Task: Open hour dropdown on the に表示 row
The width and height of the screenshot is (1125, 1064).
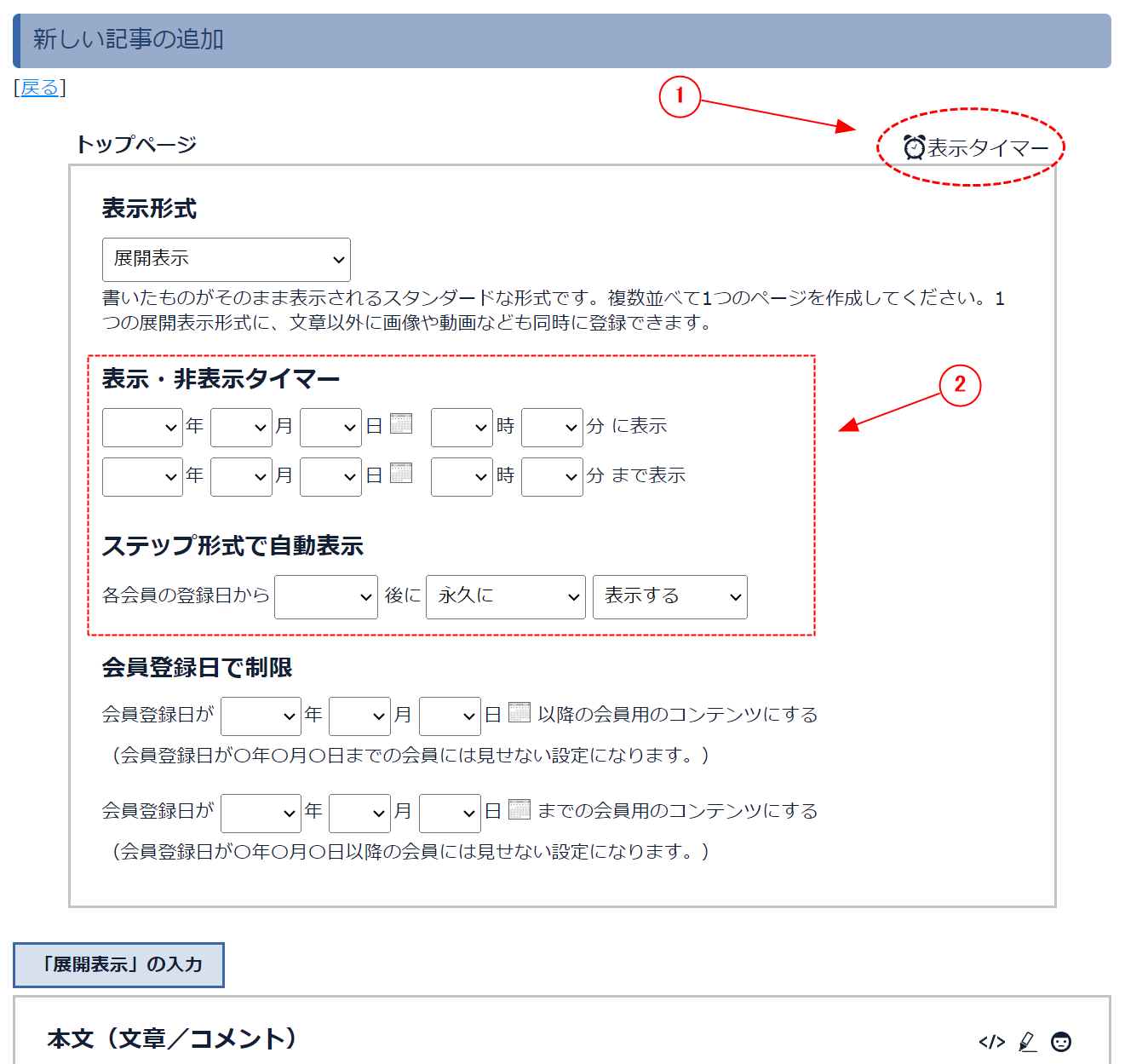Action: tap(462, 428)
